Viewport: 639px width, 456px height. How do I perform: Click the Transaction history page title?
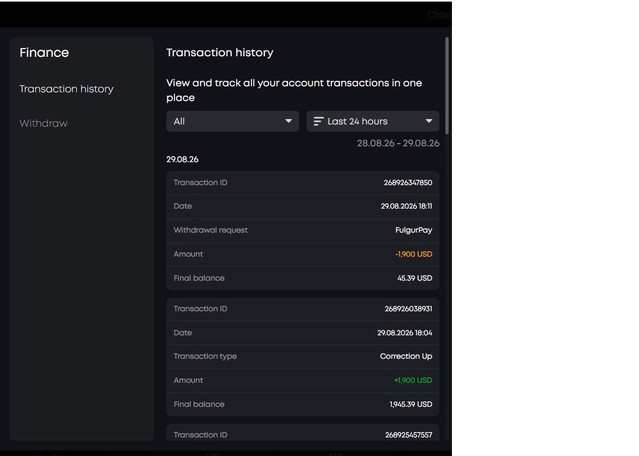pos(220,53)
